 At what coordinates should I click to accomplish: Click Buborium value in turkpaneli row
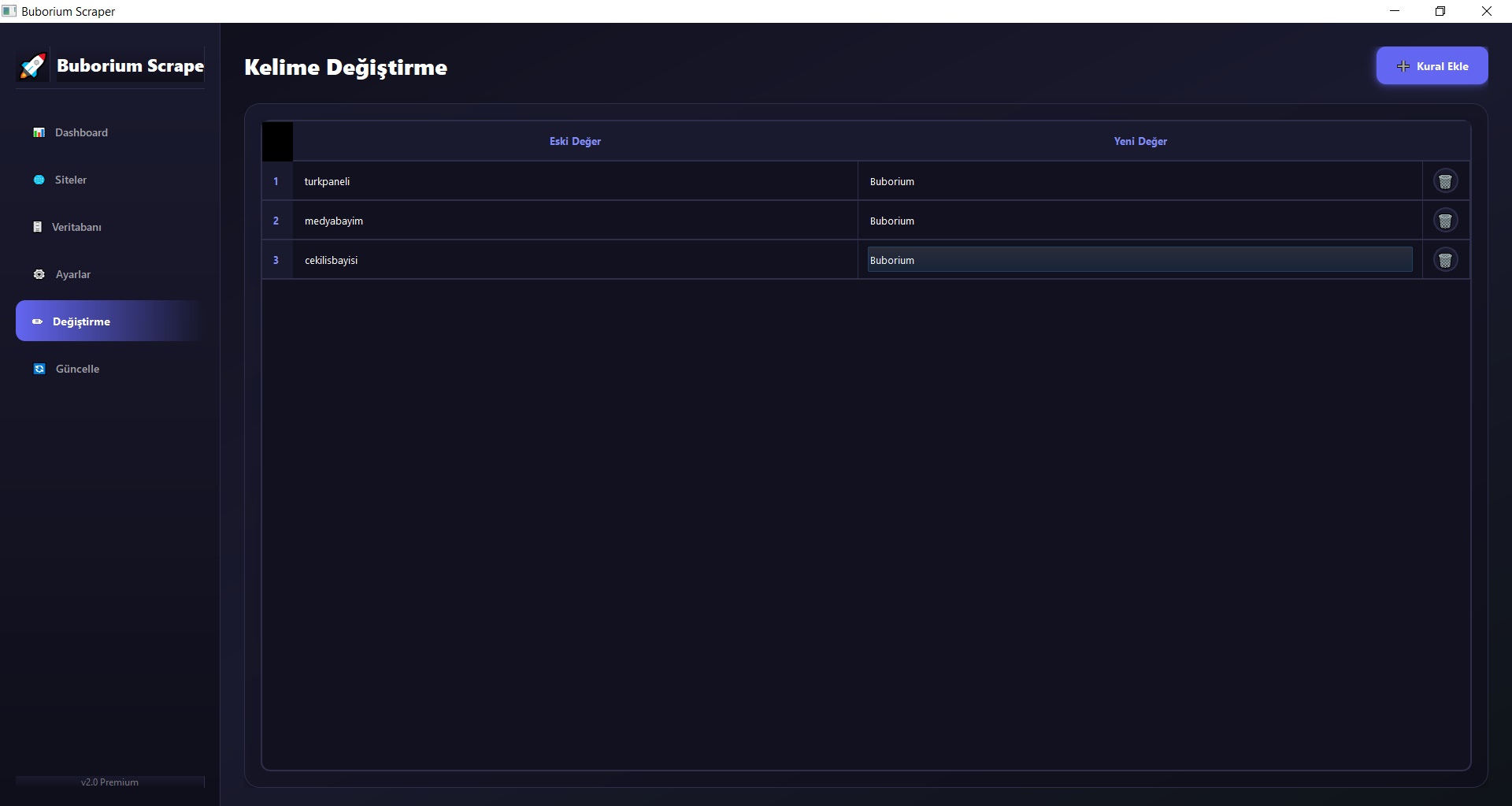tap(1140, 181)
